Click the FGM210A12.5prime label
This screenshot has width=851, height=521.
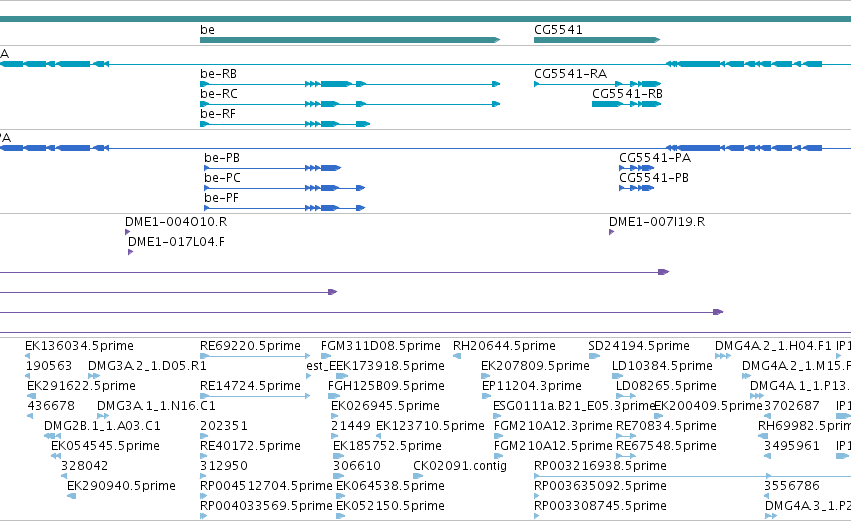(x=553, y=447)
